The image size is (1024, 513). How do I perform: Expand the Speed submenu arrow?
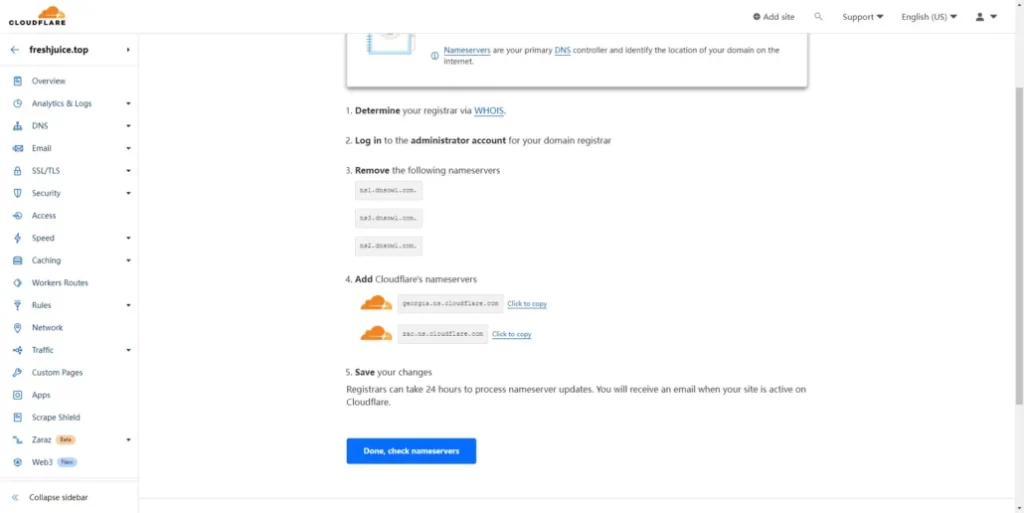(x=129, y=238)
